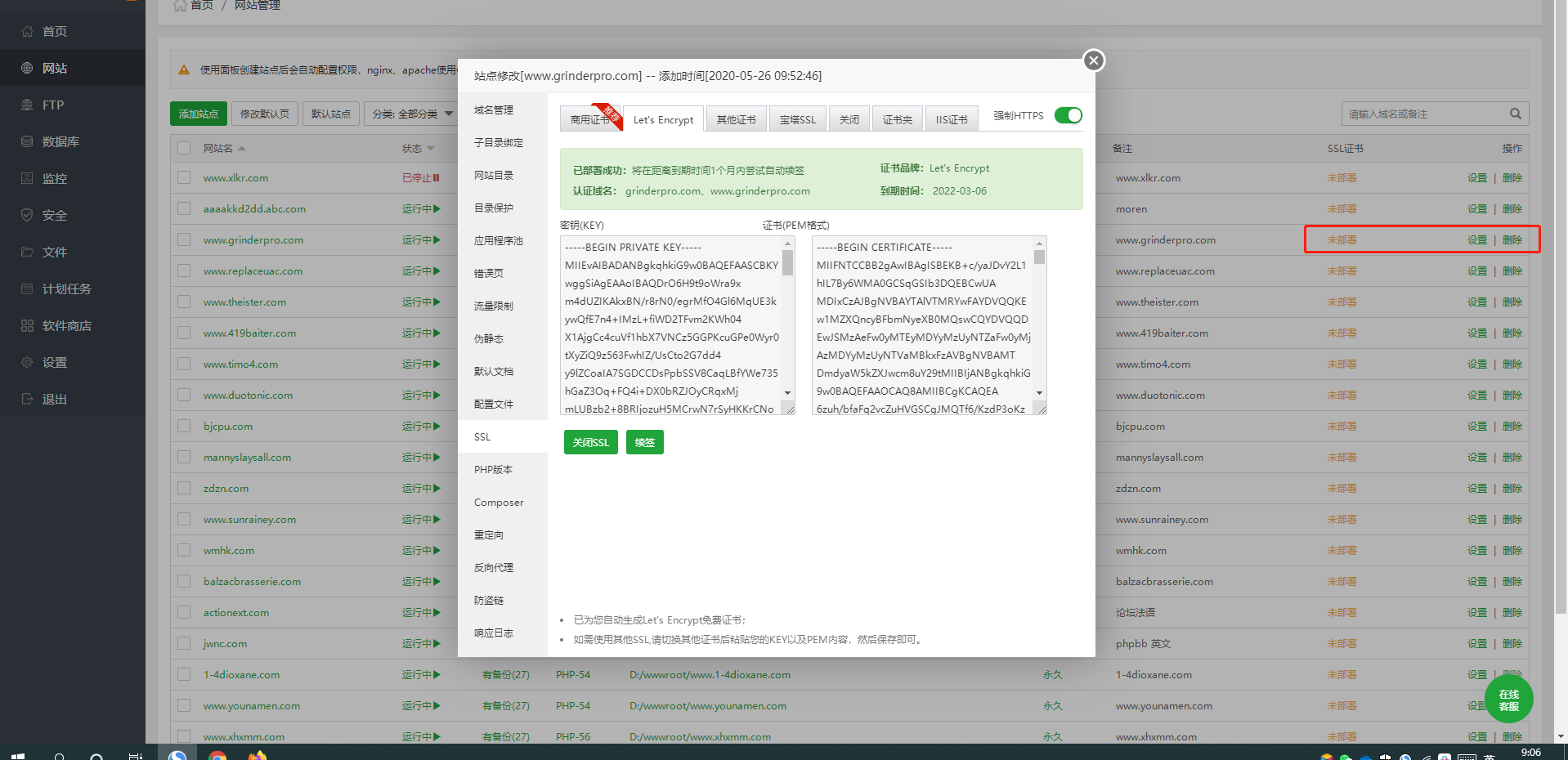This screenshot has width=1568, height=760.
Task: Click the certificate textarea scroll-up arrow
Action: [x=1040, y=244]
